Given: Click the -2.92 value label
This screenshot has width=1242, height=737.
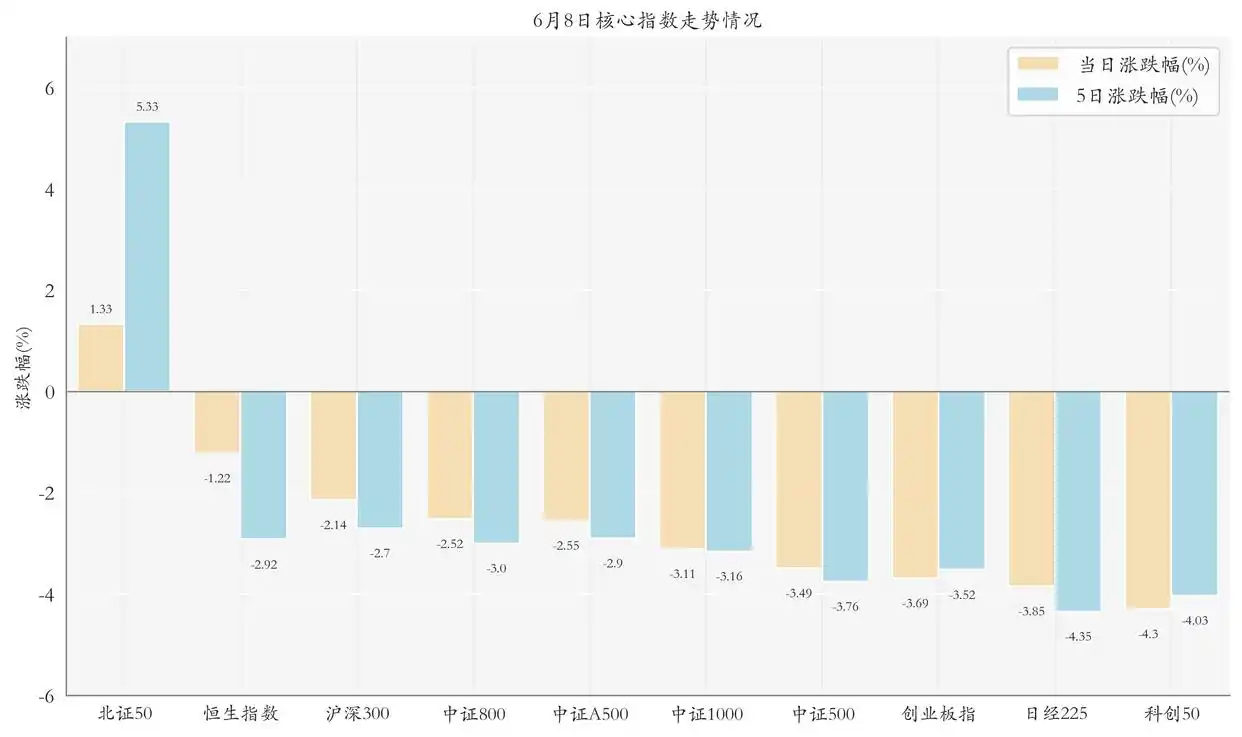Looking at the screenshot, I should click(263, 564).
